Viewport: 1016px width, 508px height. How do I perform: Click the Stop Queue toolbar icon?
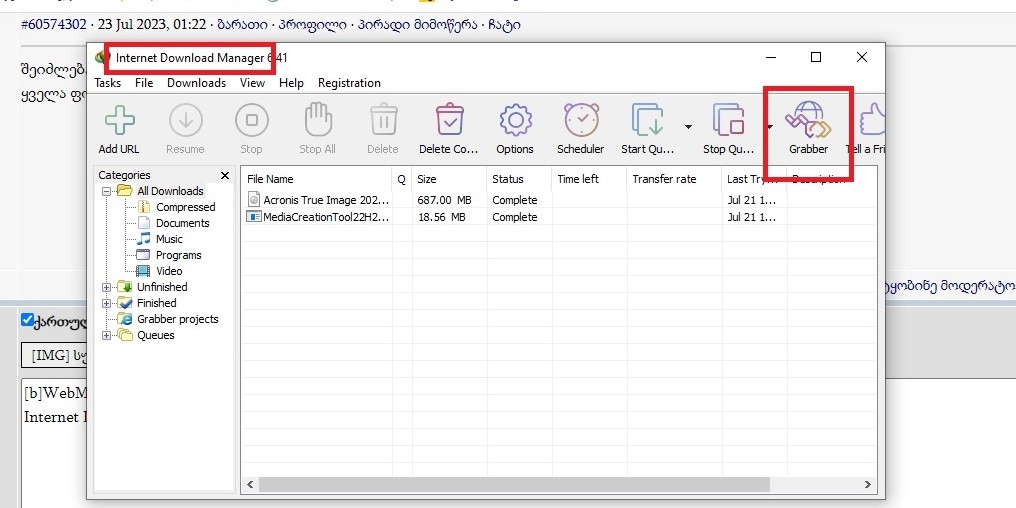[x=729, y=121]
